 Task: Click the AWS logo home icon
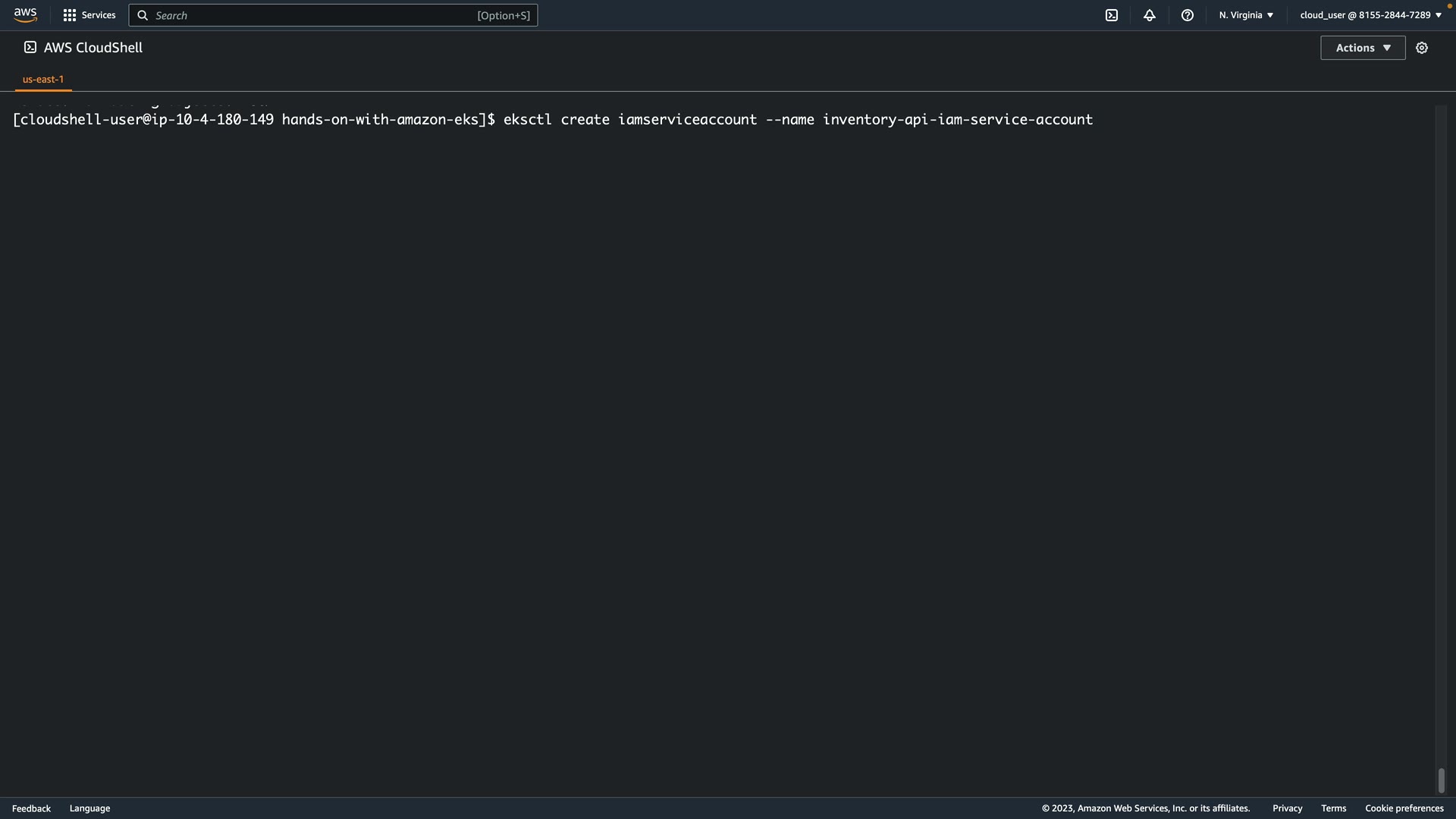click(25, 15)
